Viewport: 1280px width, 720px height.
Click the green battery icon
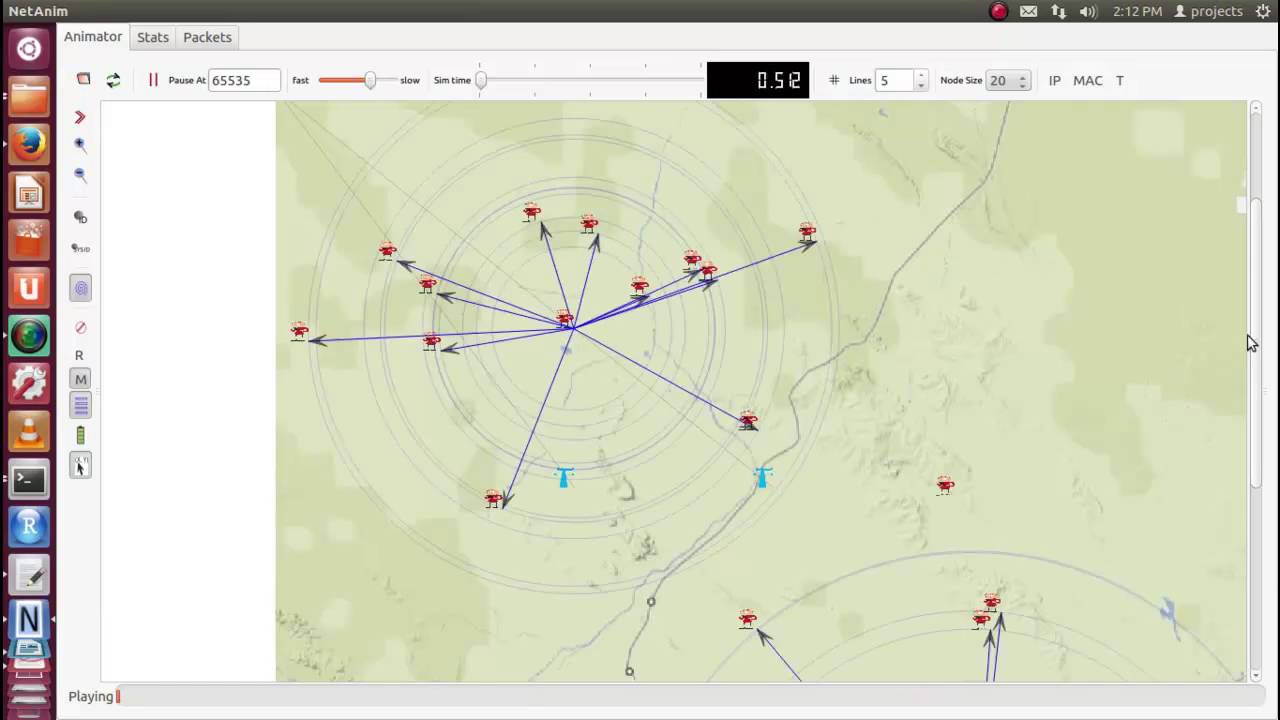tap(80, 435)
